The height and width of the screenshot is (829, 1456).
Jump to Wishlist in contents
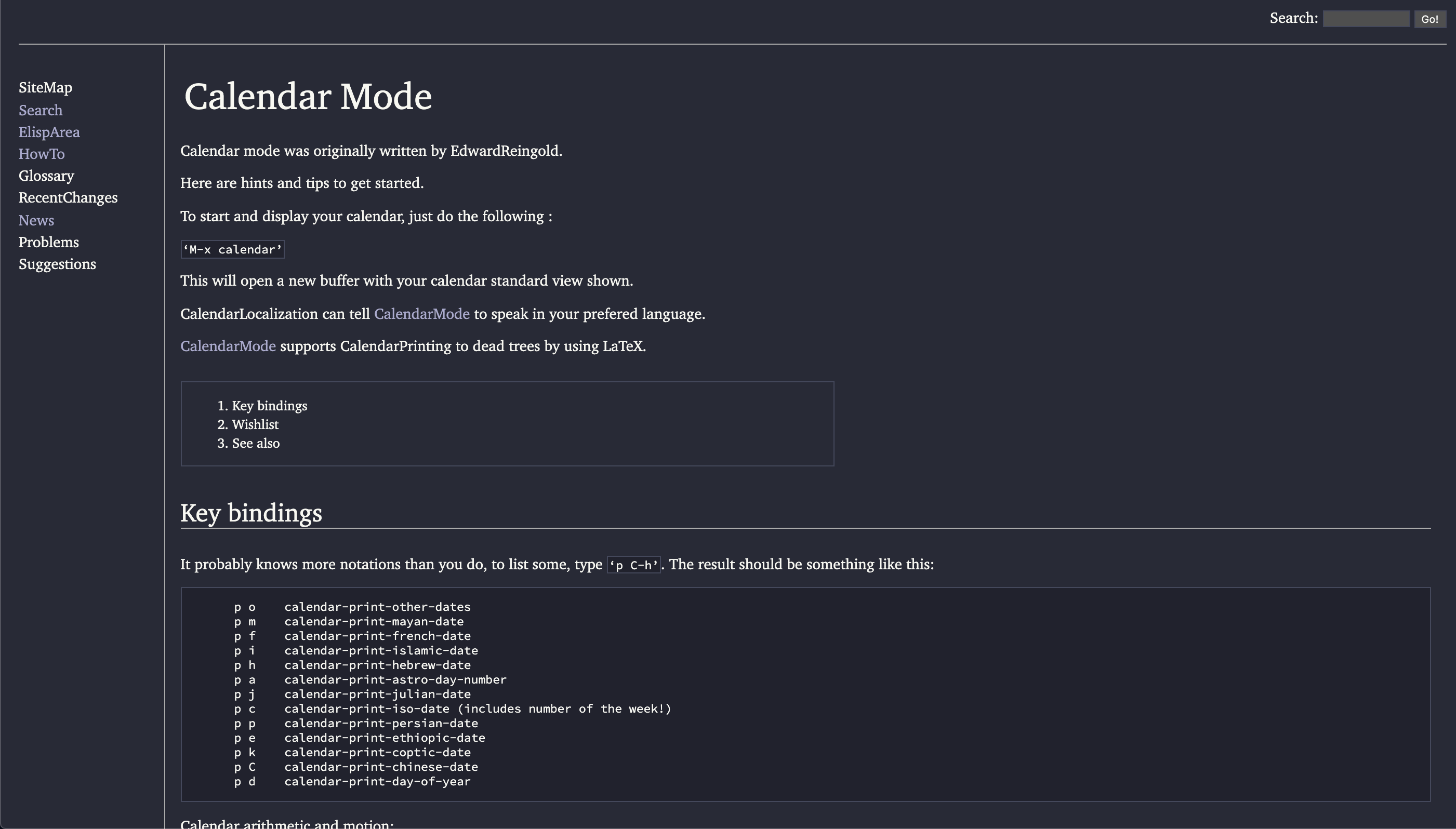click(x=255, y=425)
